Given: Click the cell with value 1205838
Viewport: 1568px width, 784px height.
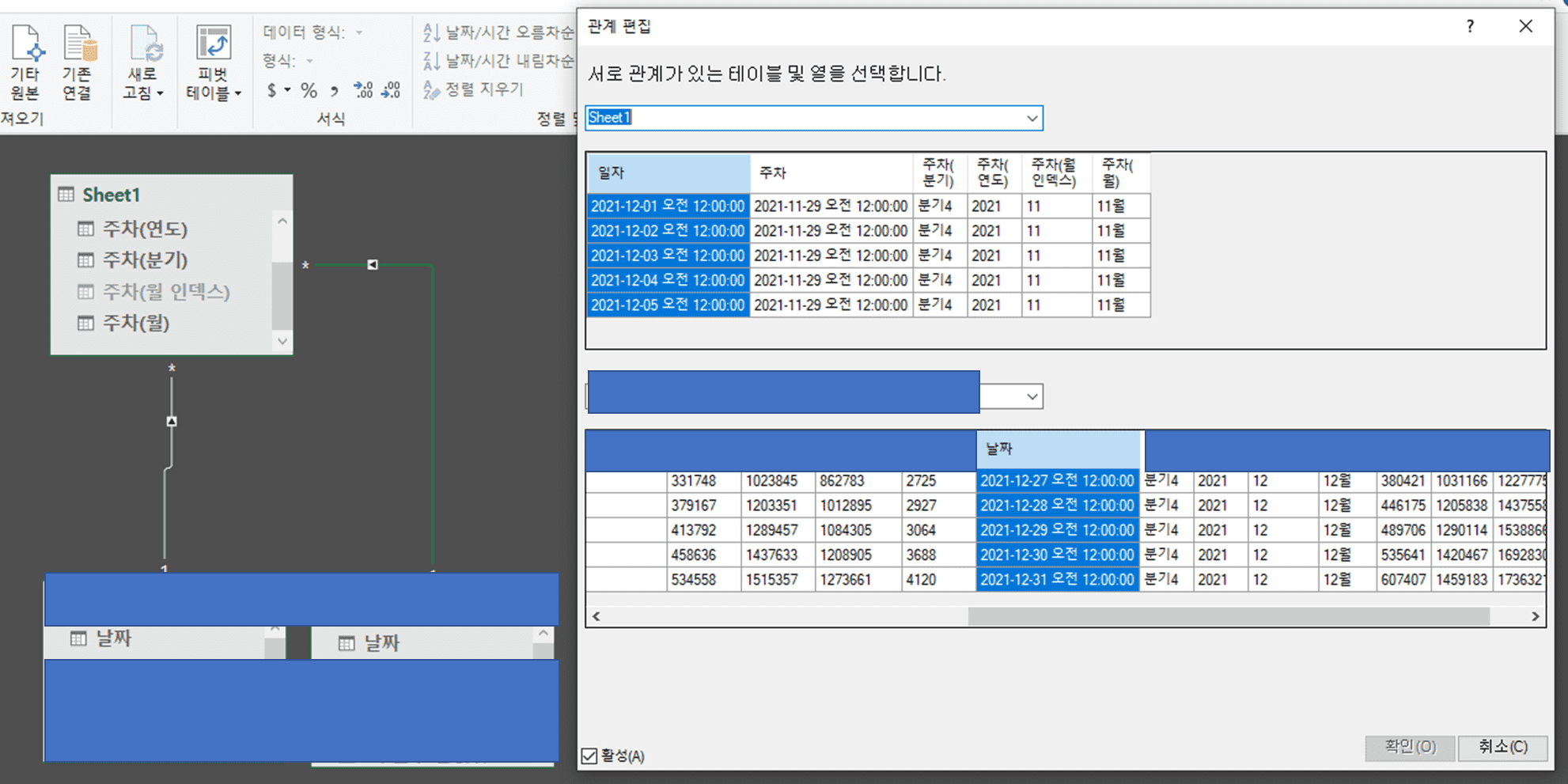Looking at the screenshot, I should coord(1462,506).
